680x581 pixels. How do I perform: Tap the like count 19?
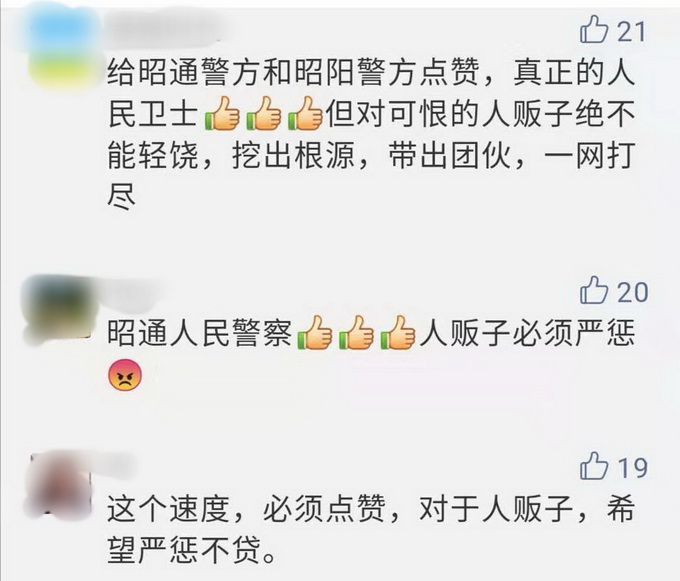633,467
